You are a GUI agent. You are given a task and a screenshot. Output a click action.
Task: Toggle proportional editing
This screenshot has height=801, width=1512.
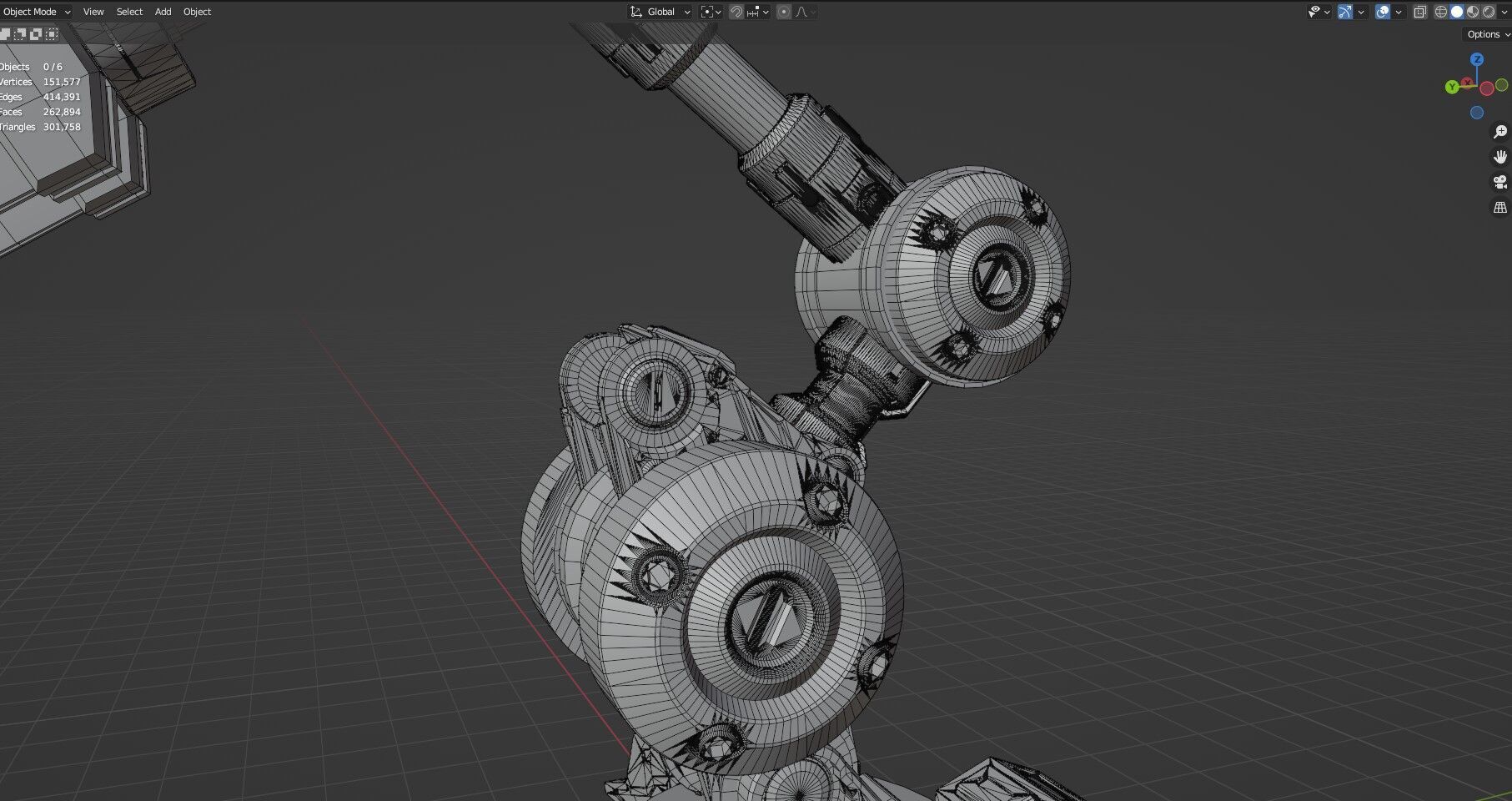tap(784, 12)
